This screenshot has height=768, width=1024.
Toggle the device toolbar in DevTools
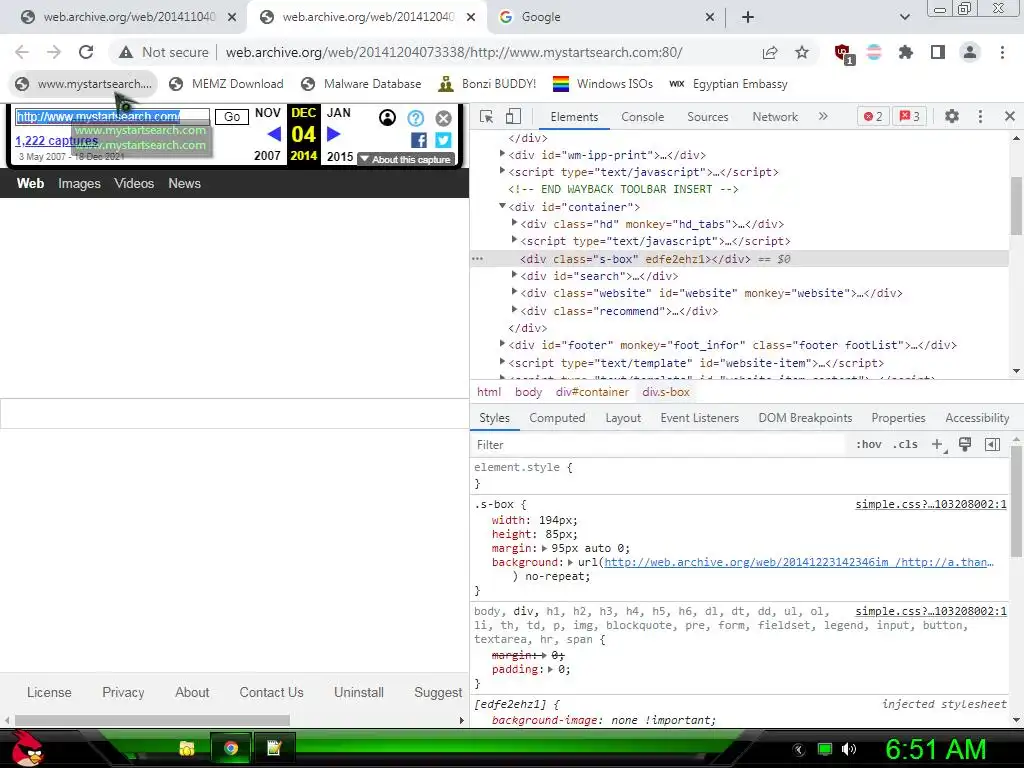pos(513,116)
